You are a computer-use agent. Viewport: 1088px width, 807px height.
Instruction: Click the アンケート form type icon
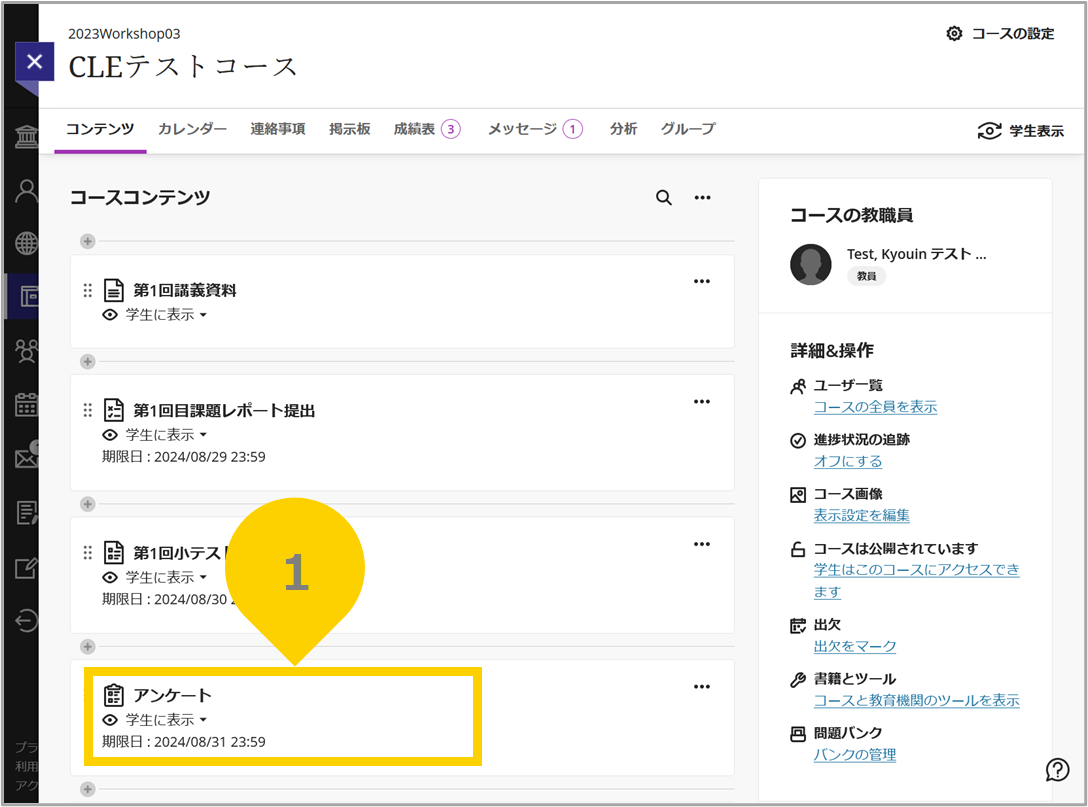pos(114,695)
